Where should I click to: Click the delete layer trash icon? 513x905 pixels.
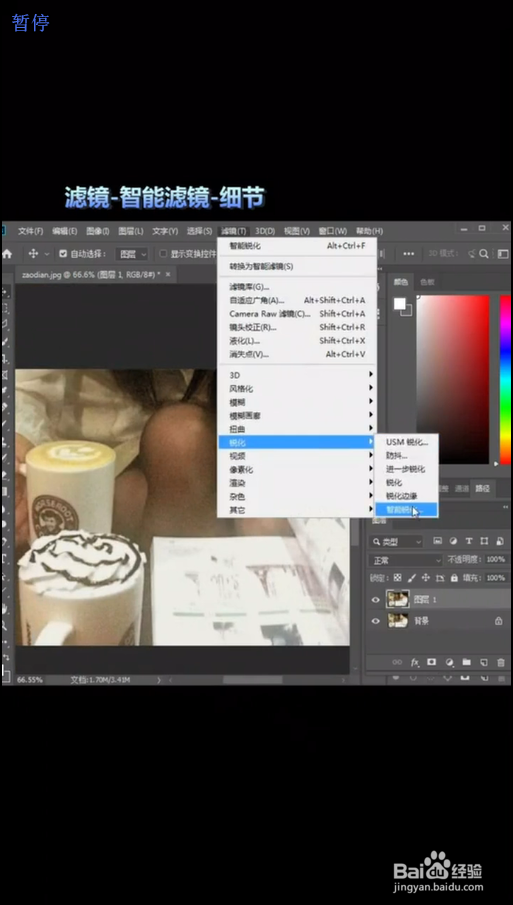(500, 662)
